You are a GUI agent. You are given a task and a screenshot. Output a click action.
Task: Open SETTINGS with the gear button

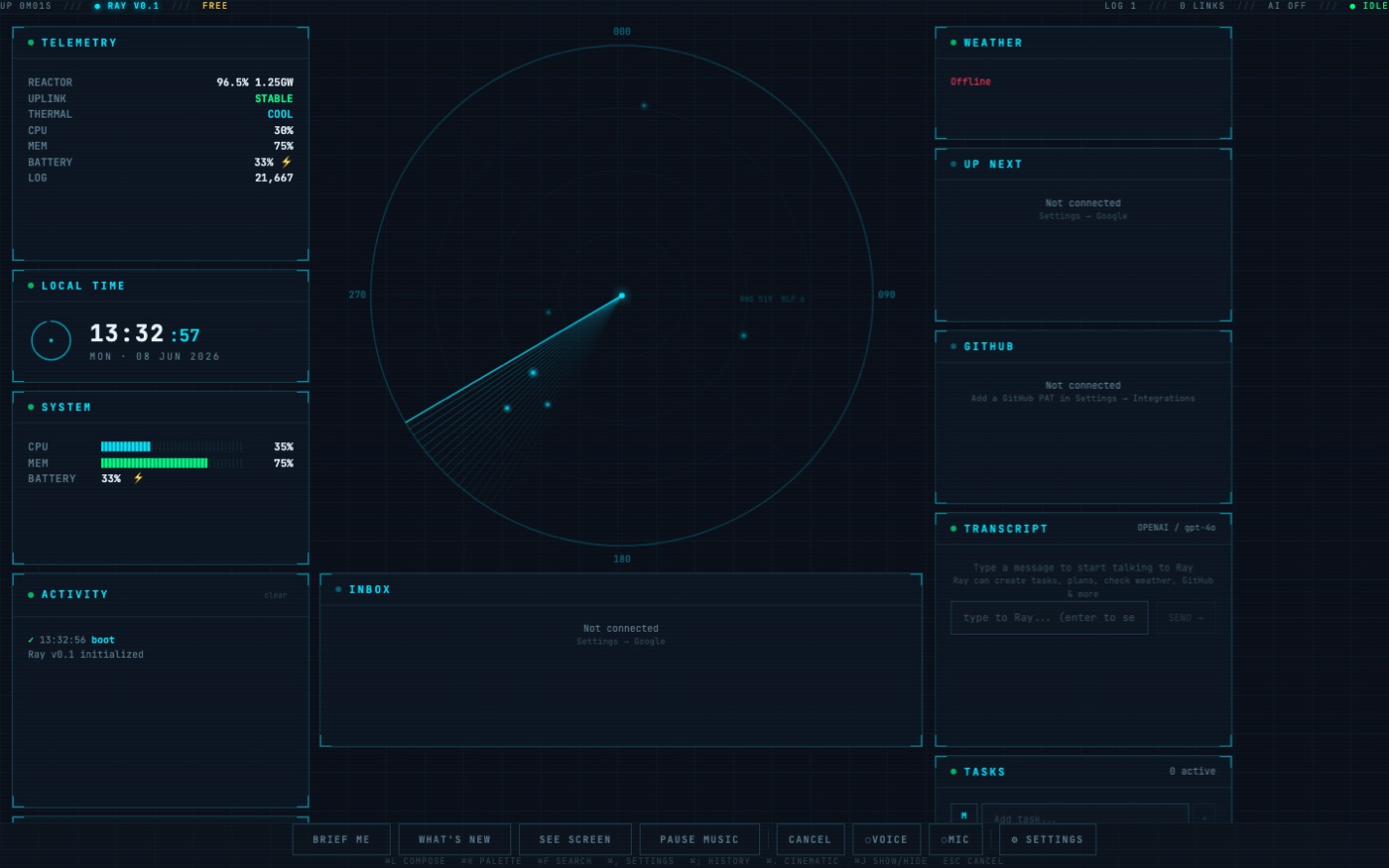click(x=1048, y=839)
